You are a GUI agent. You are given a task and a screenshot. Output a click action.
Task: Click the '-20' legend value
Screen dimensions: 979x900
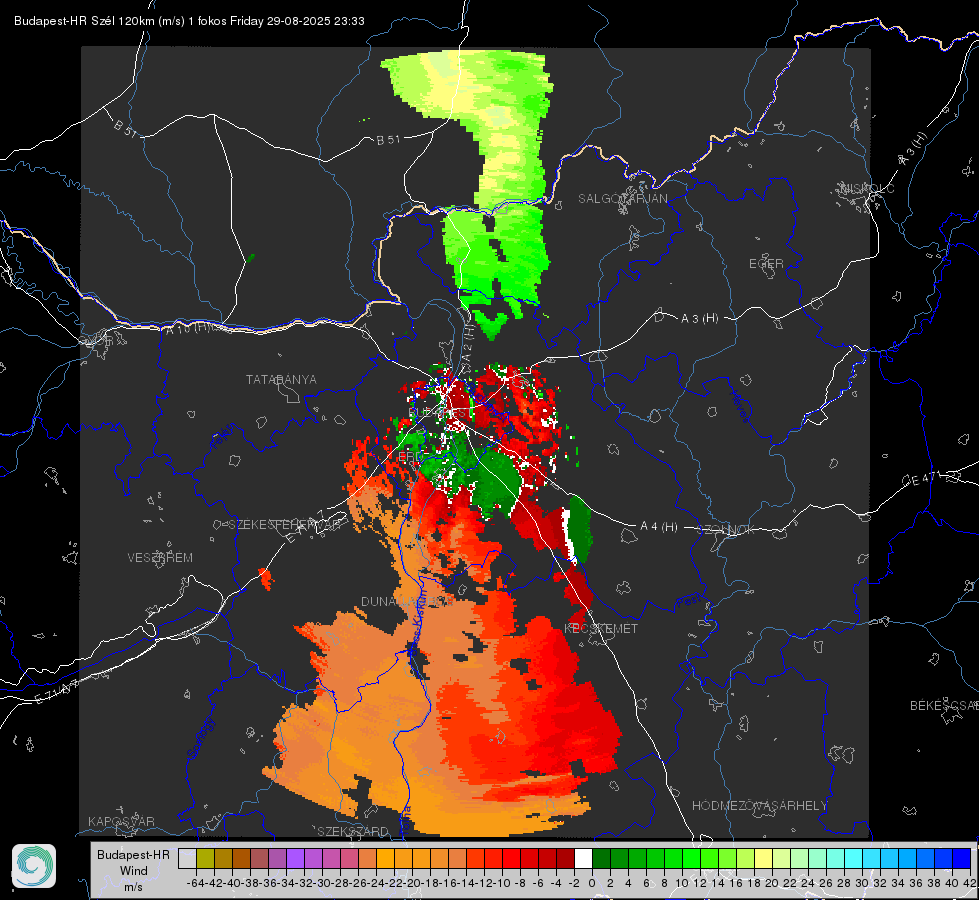(413, 883)
